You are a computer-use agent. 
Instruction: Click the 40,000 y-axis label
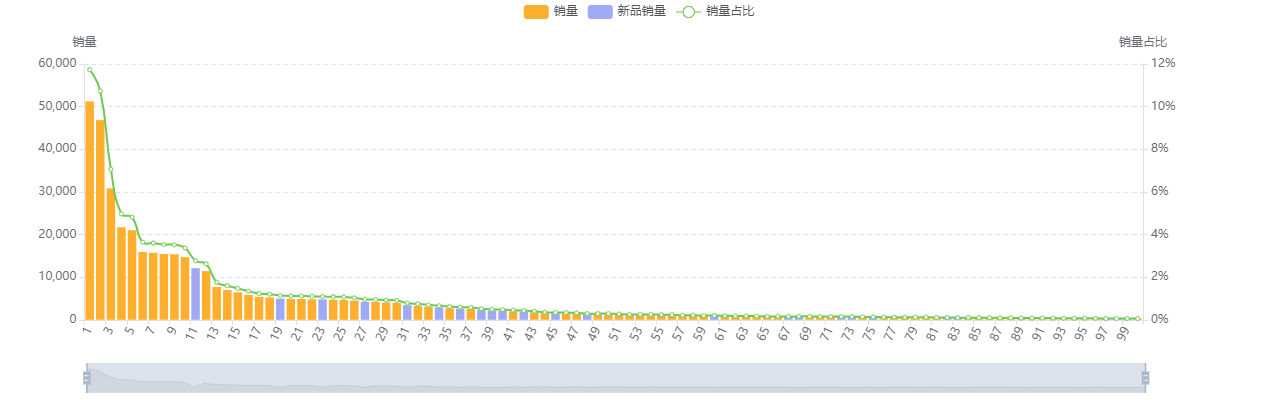coord(58,148)
